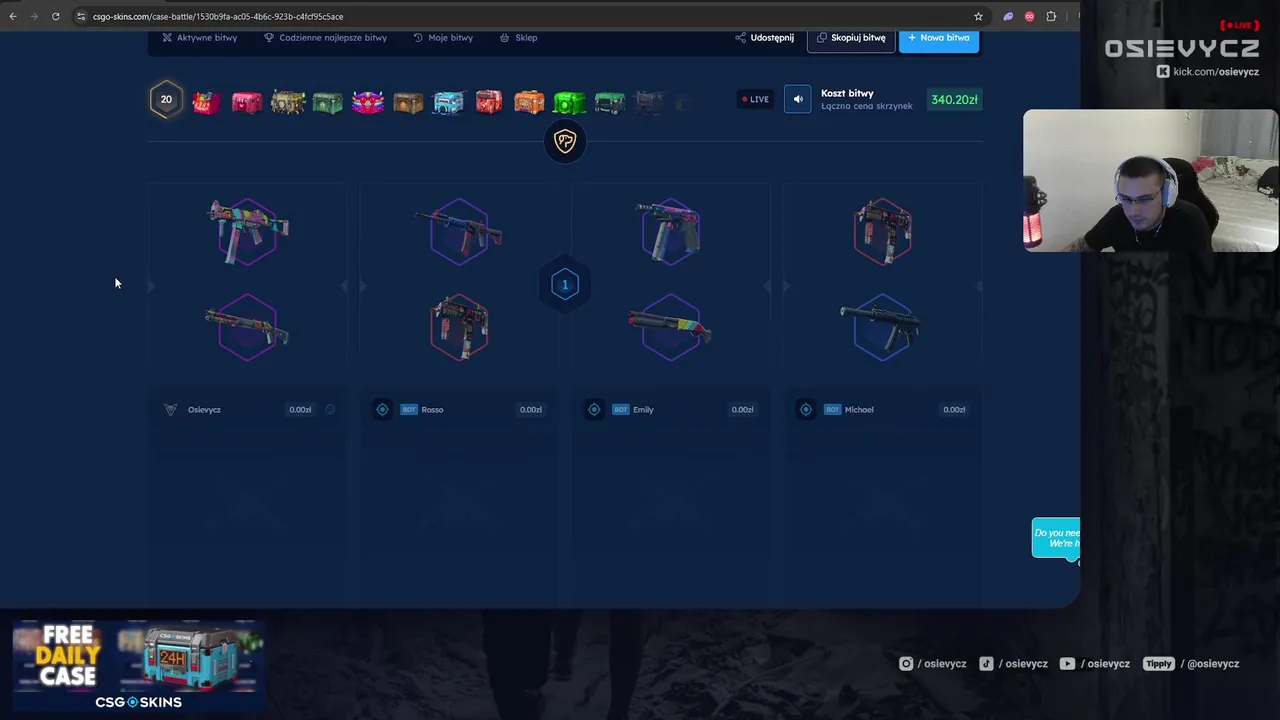Click the red extension icon in toolbar
This screenshot has width=1280, height=720.
click(x=1029, y=16)
